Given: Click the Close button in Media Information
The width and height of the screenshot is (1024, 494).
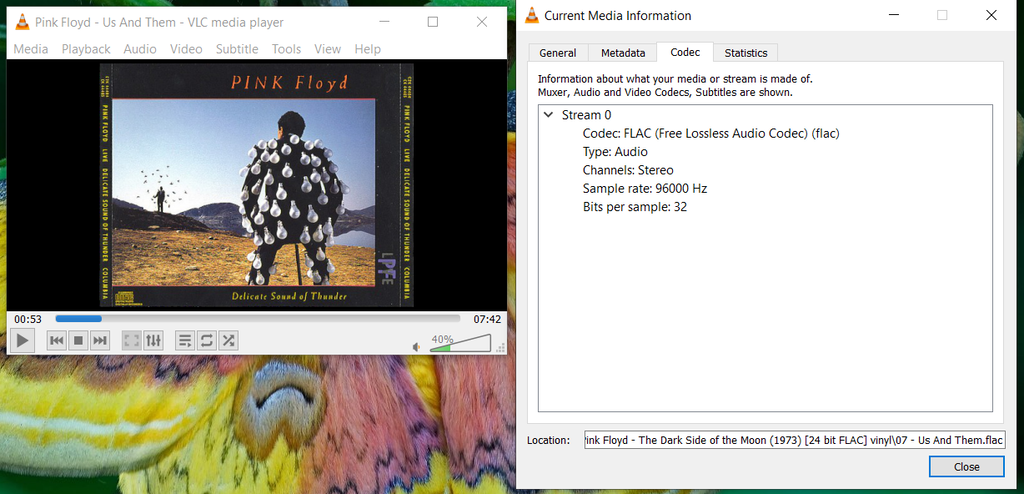Looking at the screenshot, I should click(x=967, y=467).
